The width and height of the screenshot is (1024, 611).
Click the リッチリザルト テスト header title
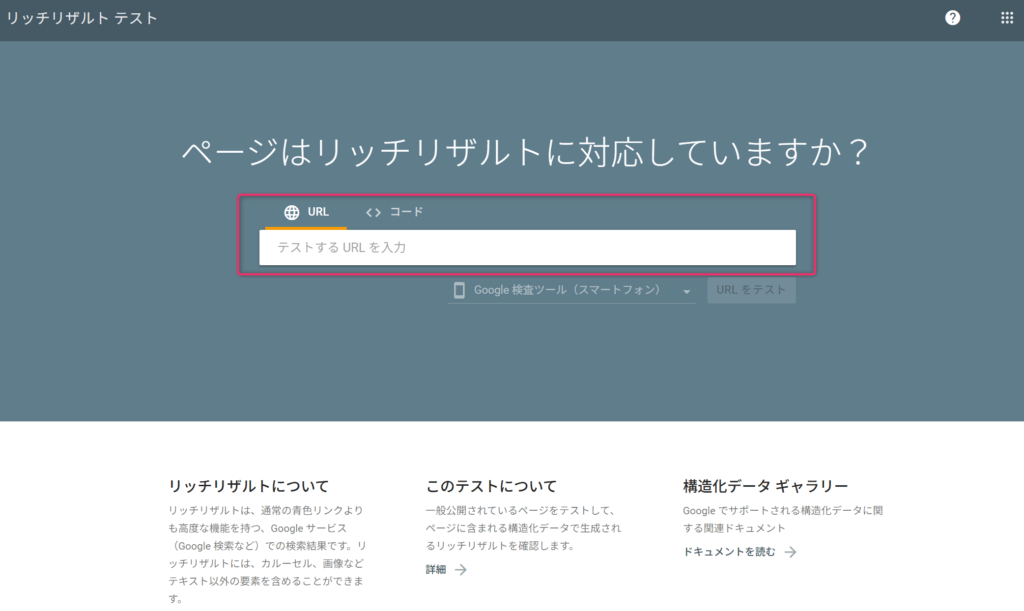(x=82, y=18)
